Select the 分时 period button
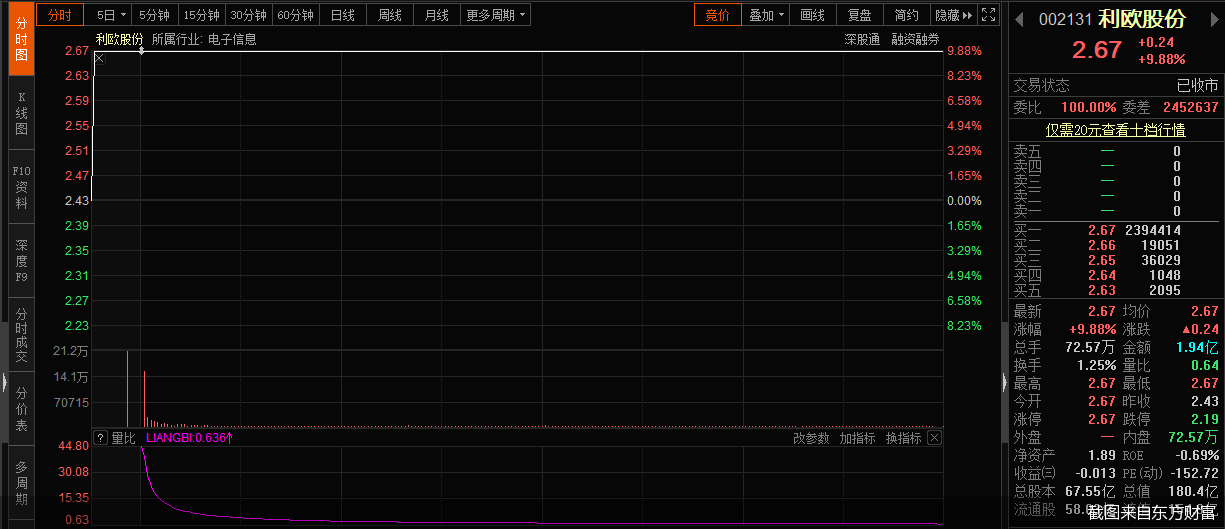The height and width of the screenshot is (529, 1225). click(61, 15)
